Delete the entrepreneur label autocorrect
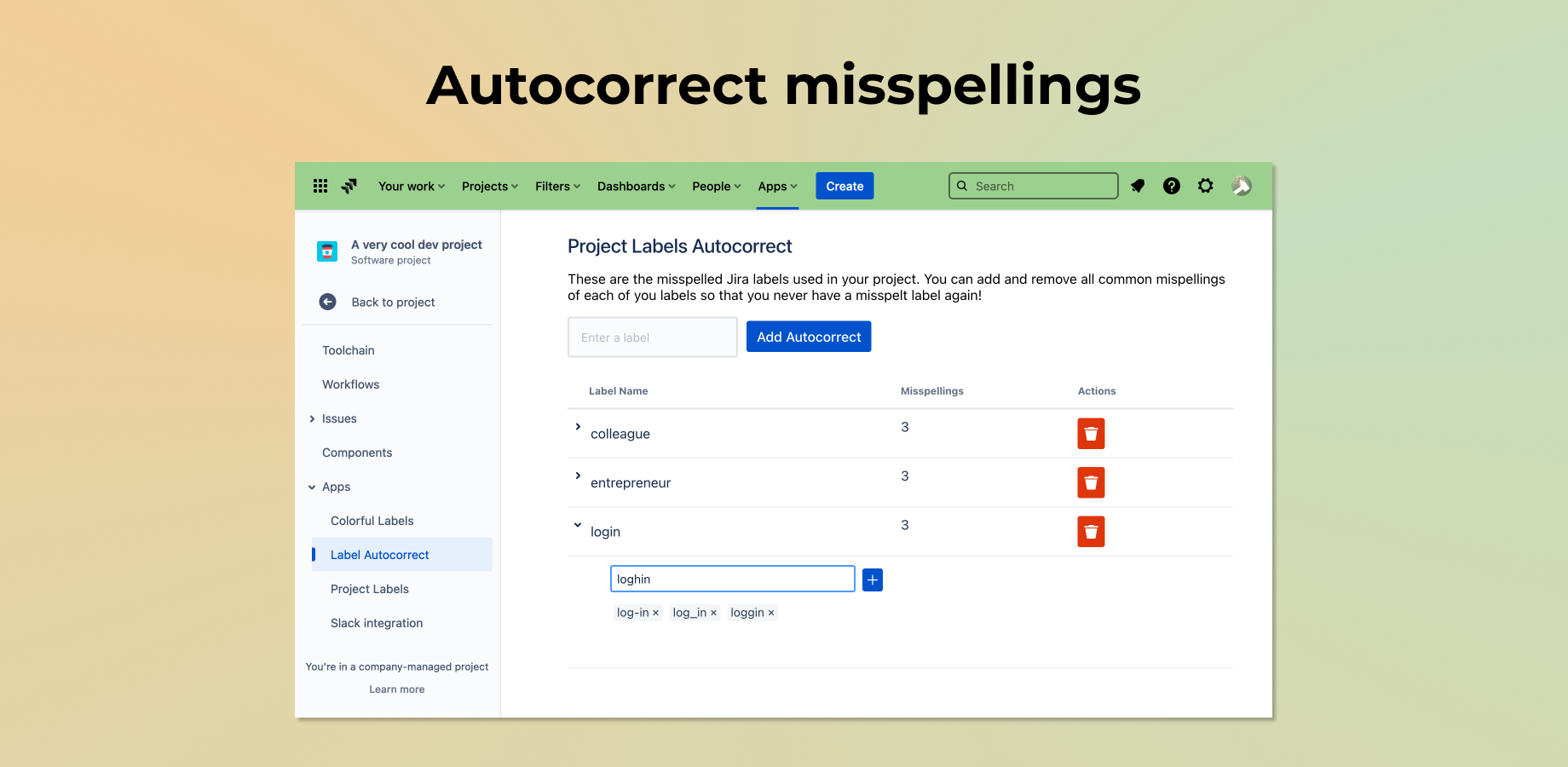 pyautogui.click(x=1091, y=482)
